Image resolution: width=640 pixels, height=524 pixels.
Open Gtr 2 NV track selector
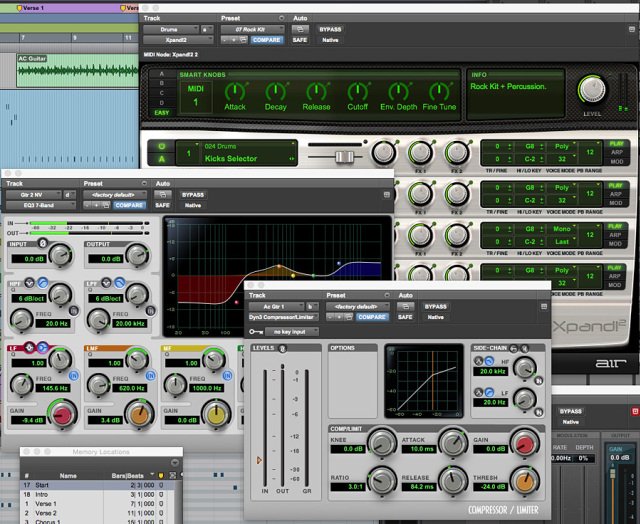coord(34,195)
